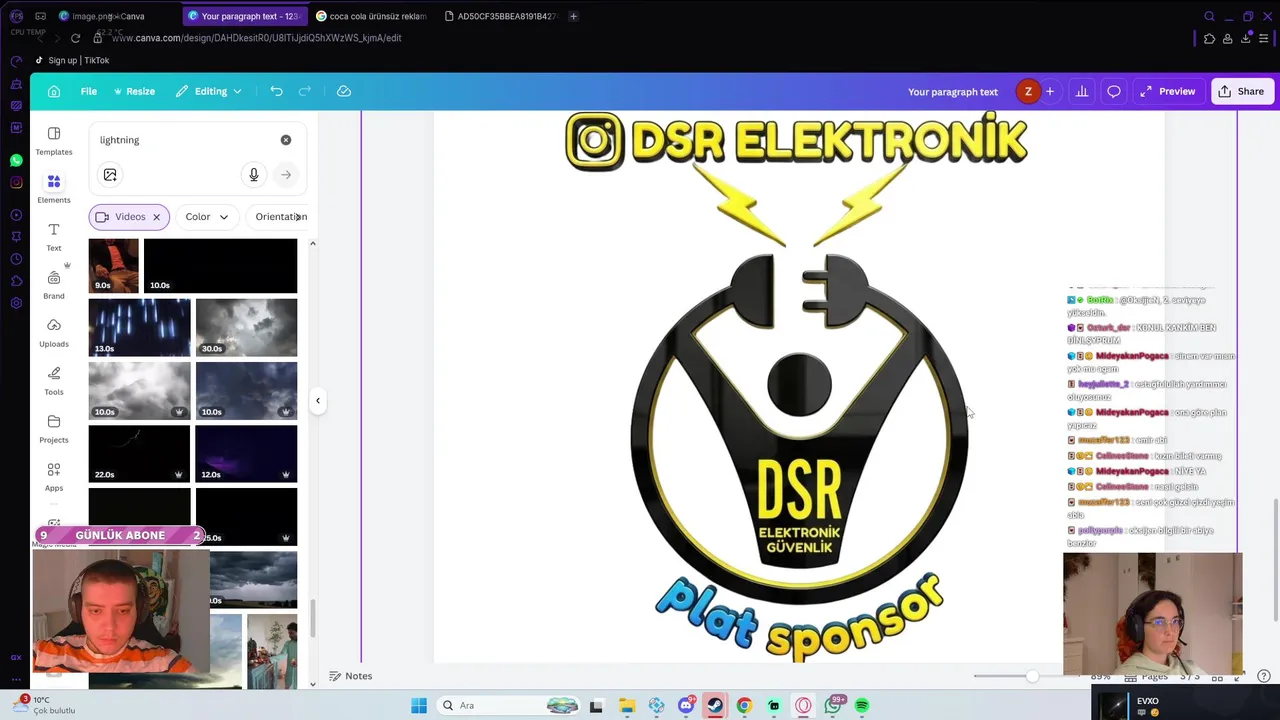1280x720 pixels.
Task: Select the 12.0s purple lightning video
Action: (246, 454)
